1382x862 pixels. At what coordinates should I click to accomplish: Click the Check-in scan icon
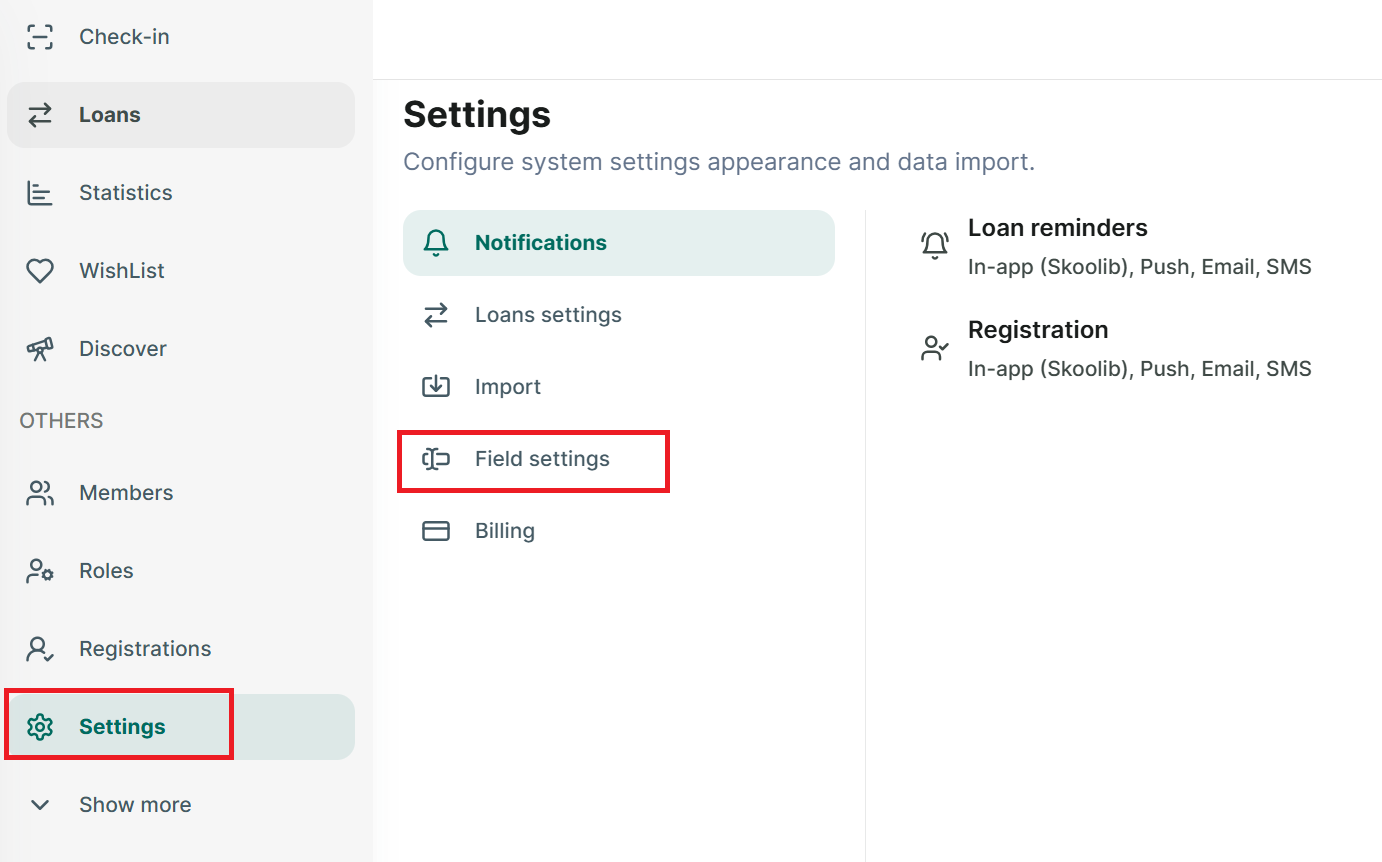(x=40, y=37)
